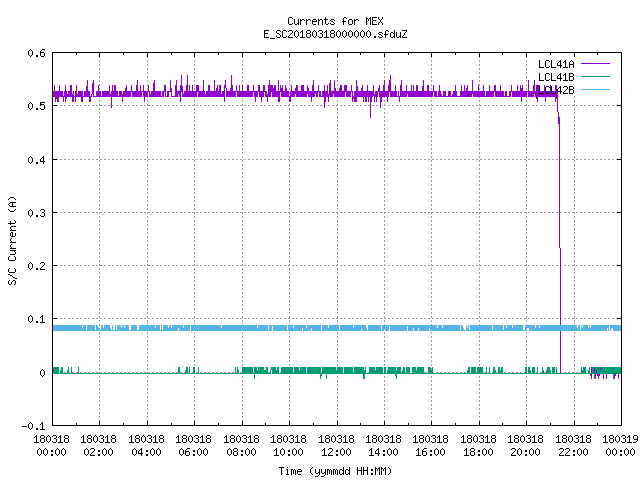Select the LCL41A legend label

[556, 64]
